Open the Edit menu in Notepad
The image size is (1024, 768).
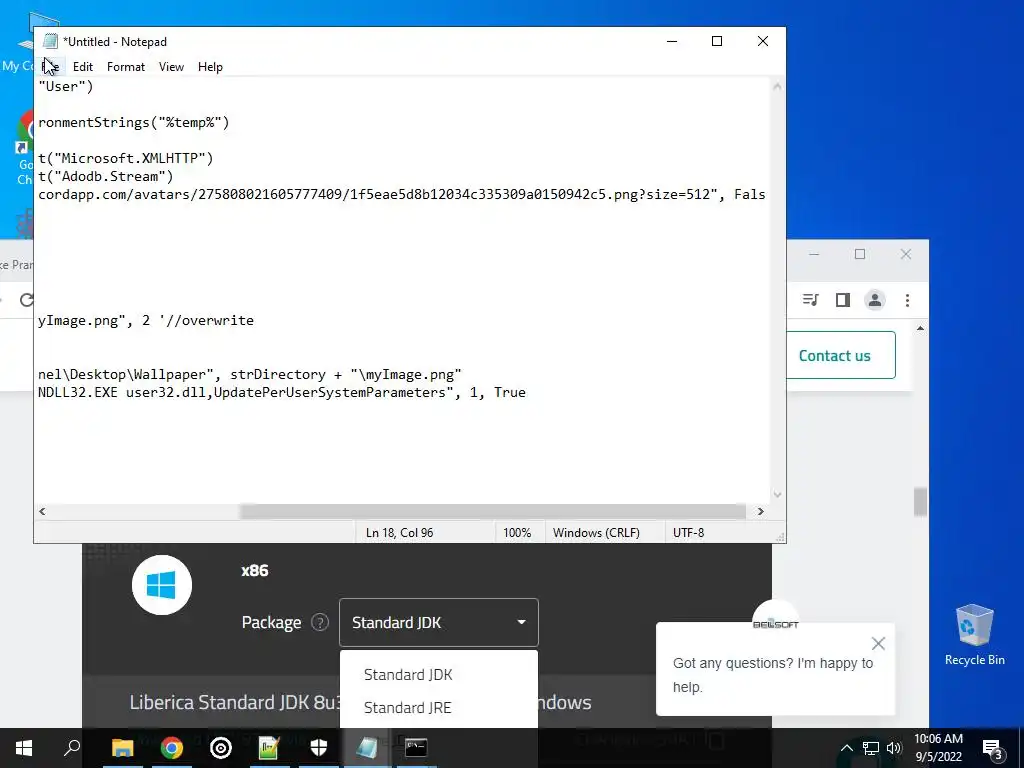pos(83,67)
